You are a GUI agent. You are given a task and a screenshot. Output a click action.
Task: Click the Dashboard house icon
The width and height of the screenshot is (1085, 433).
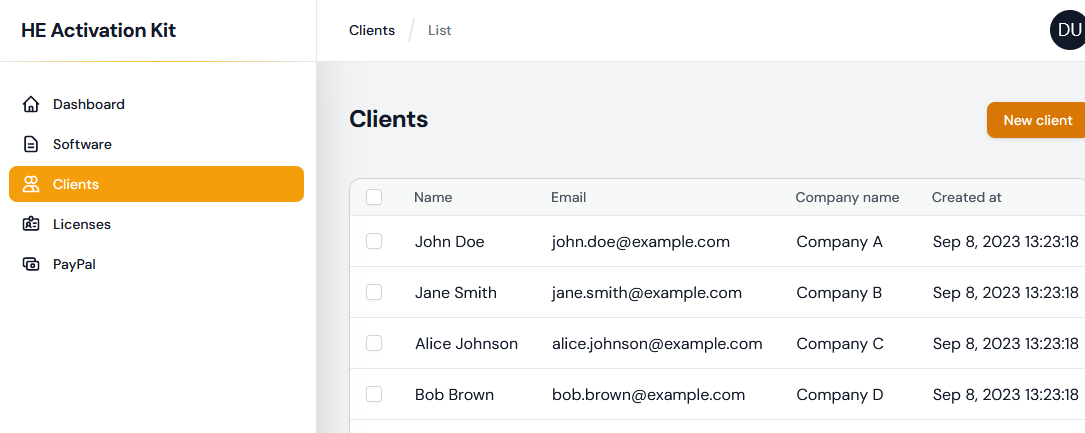coord(31,104)
